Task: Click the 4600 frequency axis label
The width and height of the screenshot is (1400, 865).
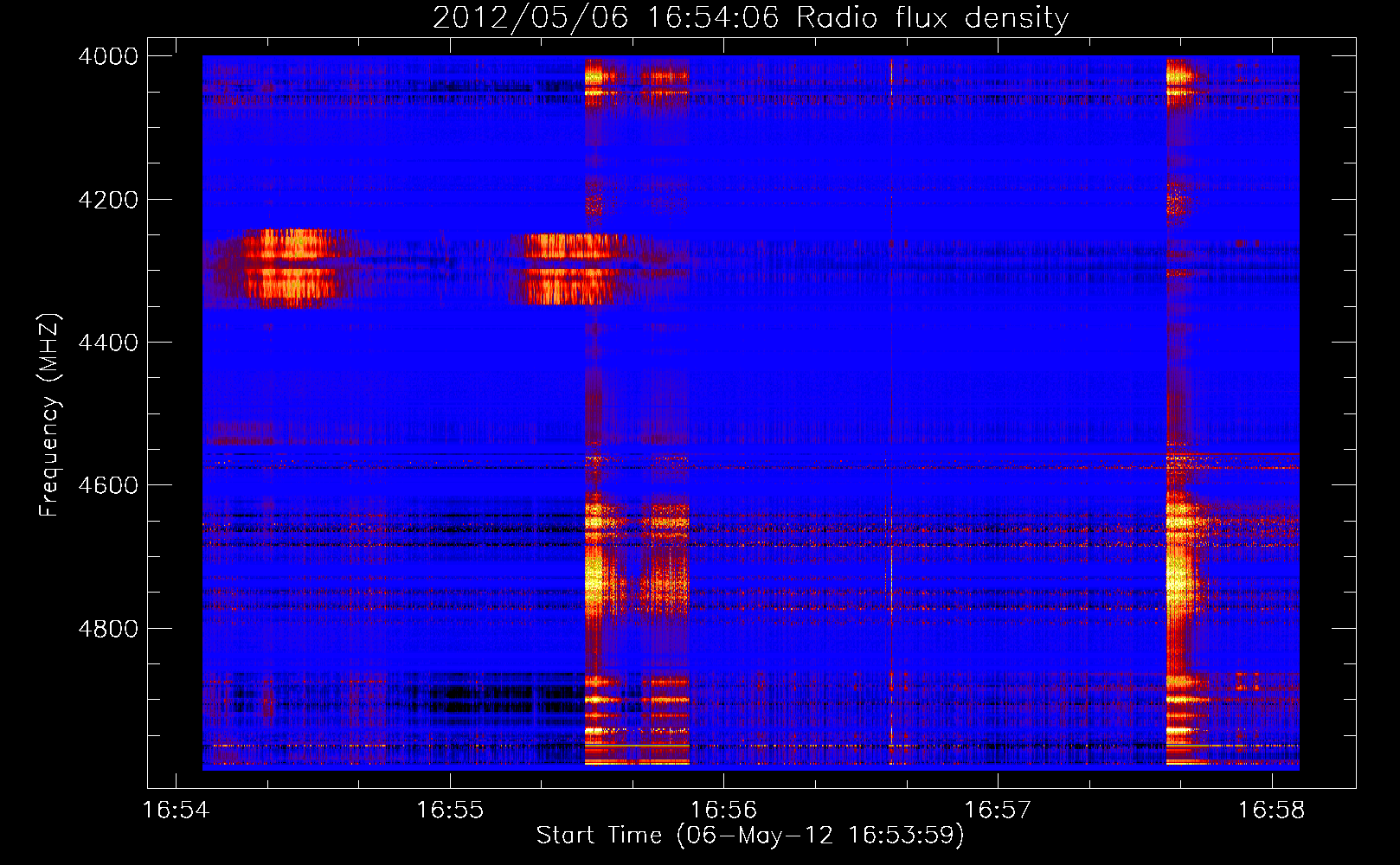Action: (x=108, y=485)
